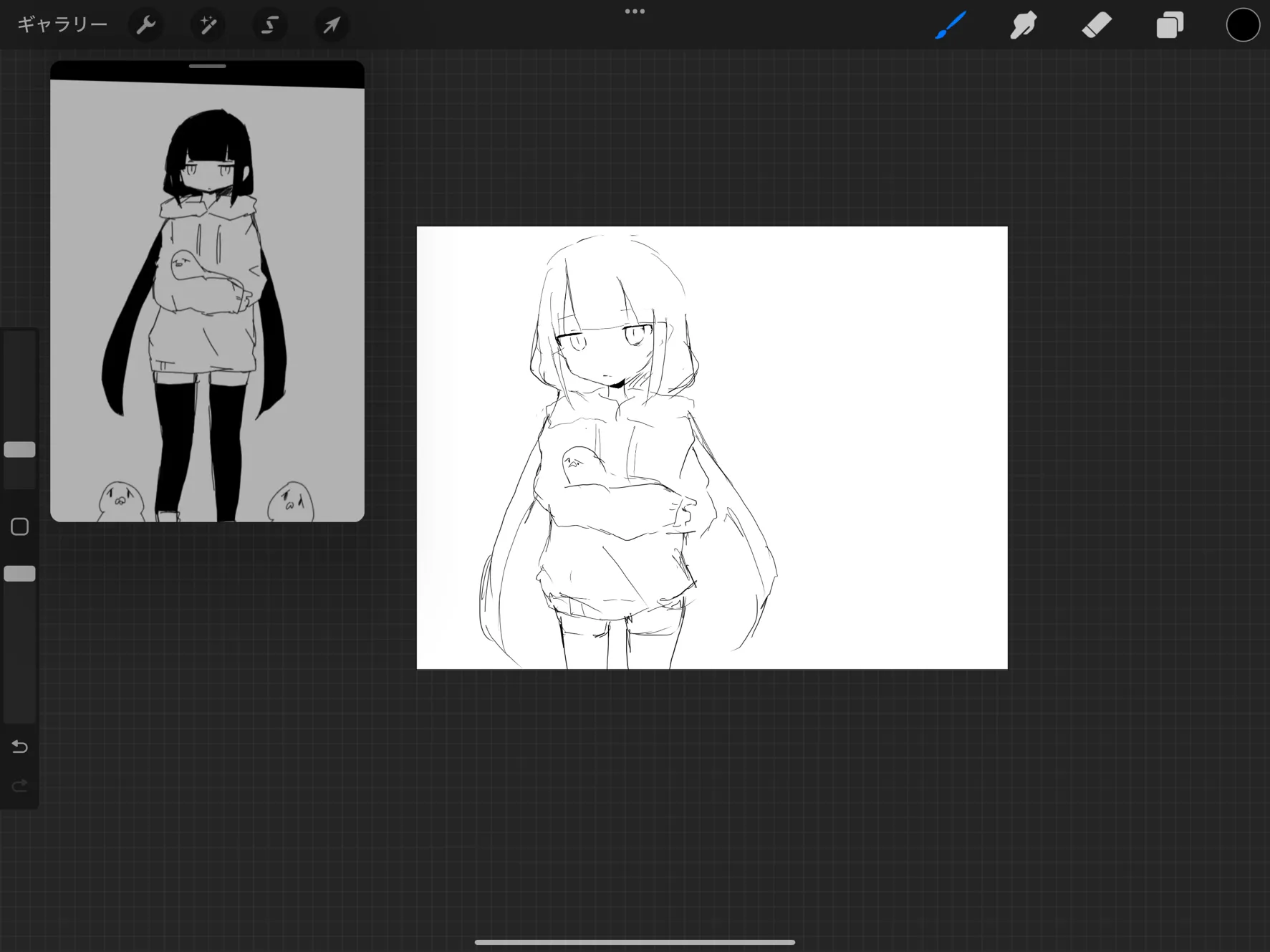The image size is (1270, 952).
Task: Open the Layers panel
Action: click(x=1170, y=26)
